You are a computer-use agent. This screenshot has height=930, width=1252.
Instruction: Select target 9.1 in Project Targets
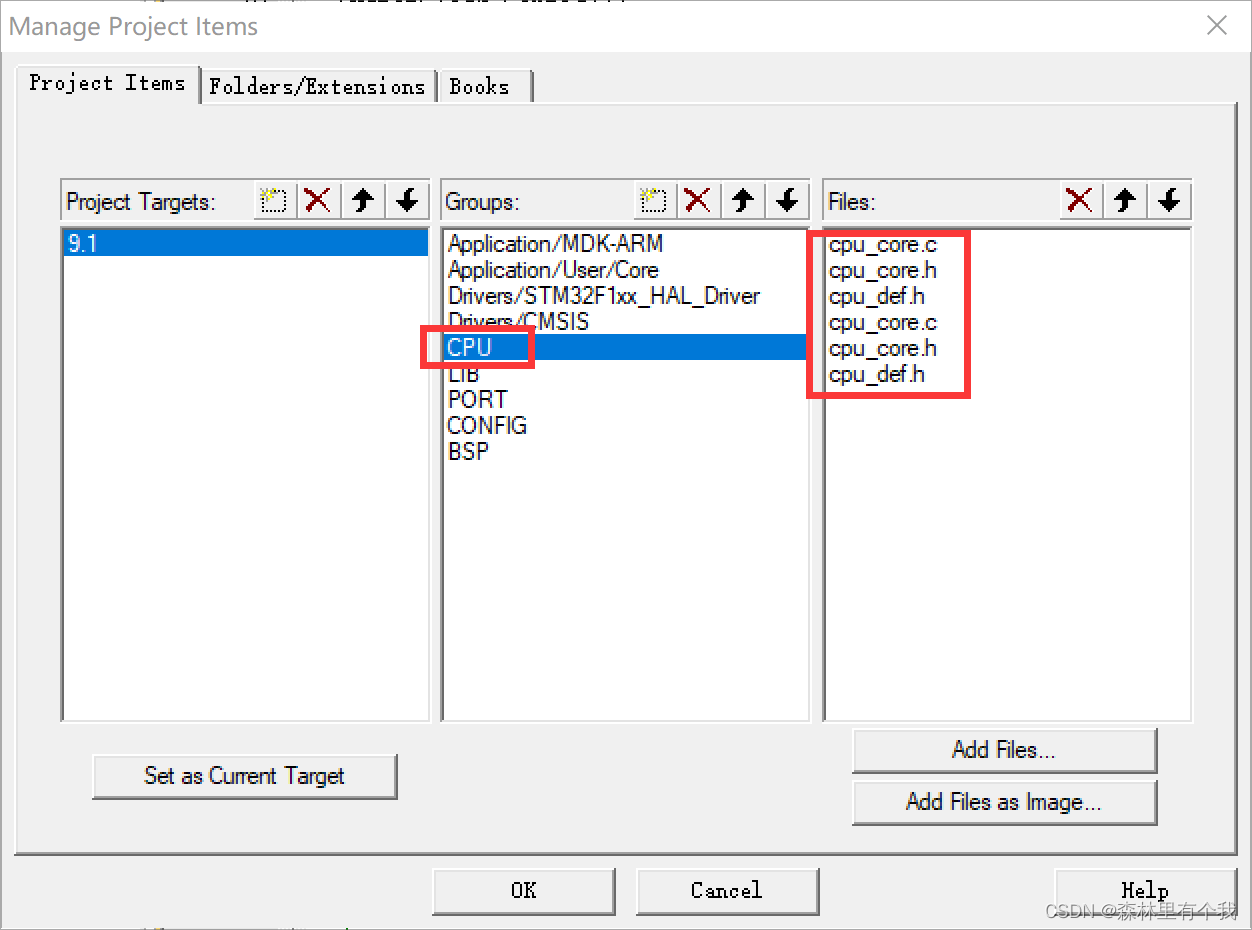point(245,243)
